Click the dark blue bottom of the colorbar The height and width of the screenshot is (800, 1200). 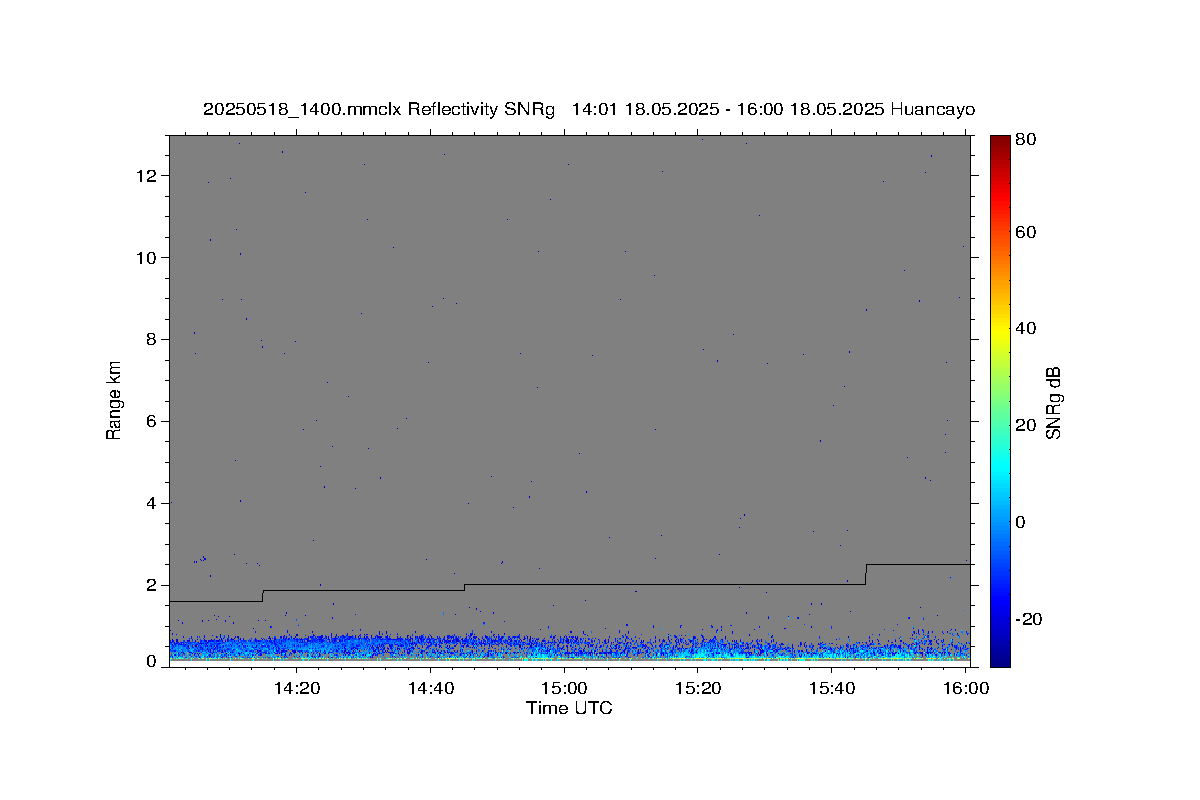pos(999,655)
